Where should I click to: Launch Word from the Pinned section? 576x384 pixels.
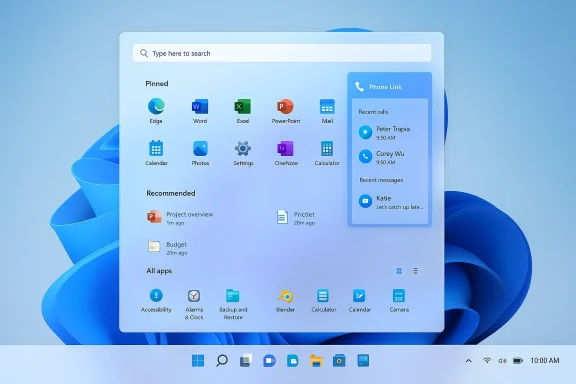tap(200, 111)
